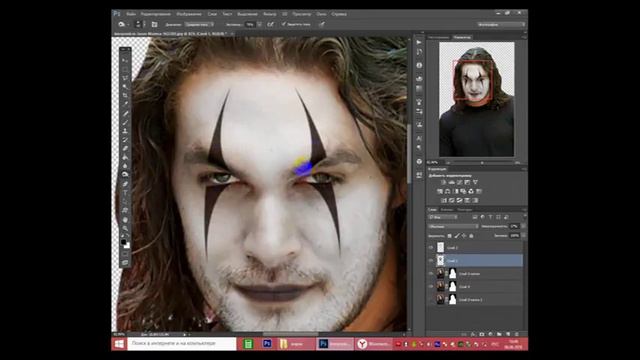Toggle lock all for layer
Screen dimensions: 640x360
point(471,236)
